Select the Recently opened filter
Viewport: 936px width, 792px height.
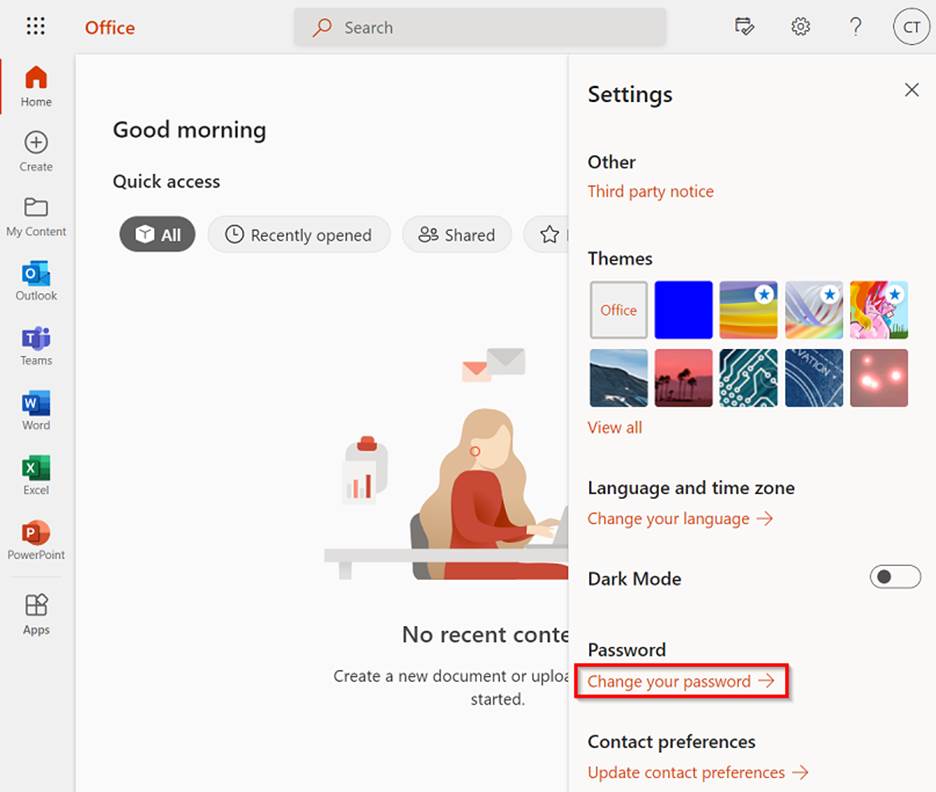(298, 235)
